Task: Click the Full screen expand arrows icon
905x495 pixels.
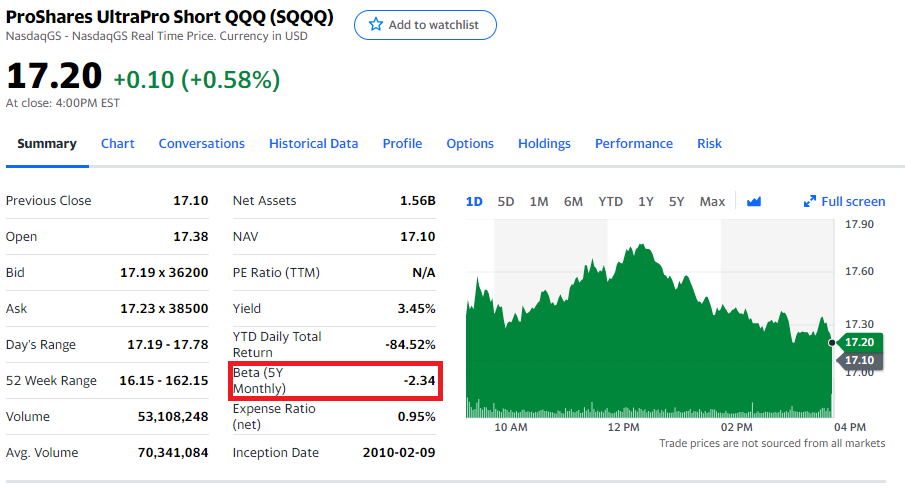Action: pyautogui.click(x=810, y=201)
